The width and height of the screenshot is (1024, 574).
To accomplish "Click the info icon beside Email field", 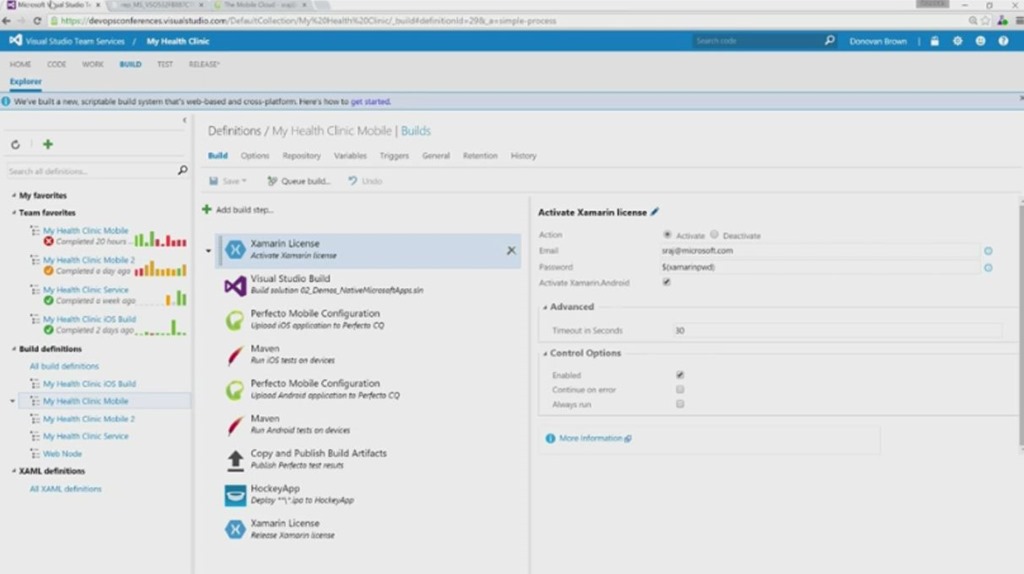I will [x=988, y=251].
